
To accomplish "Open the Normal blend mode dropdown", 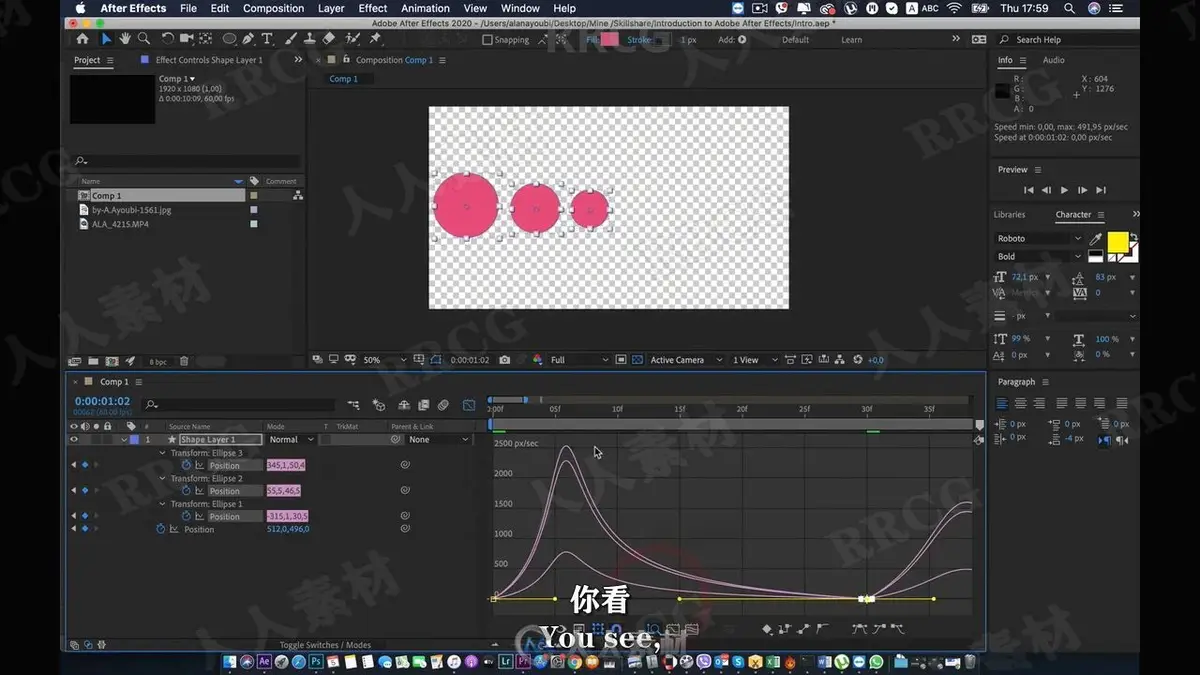I will point(291,439).
